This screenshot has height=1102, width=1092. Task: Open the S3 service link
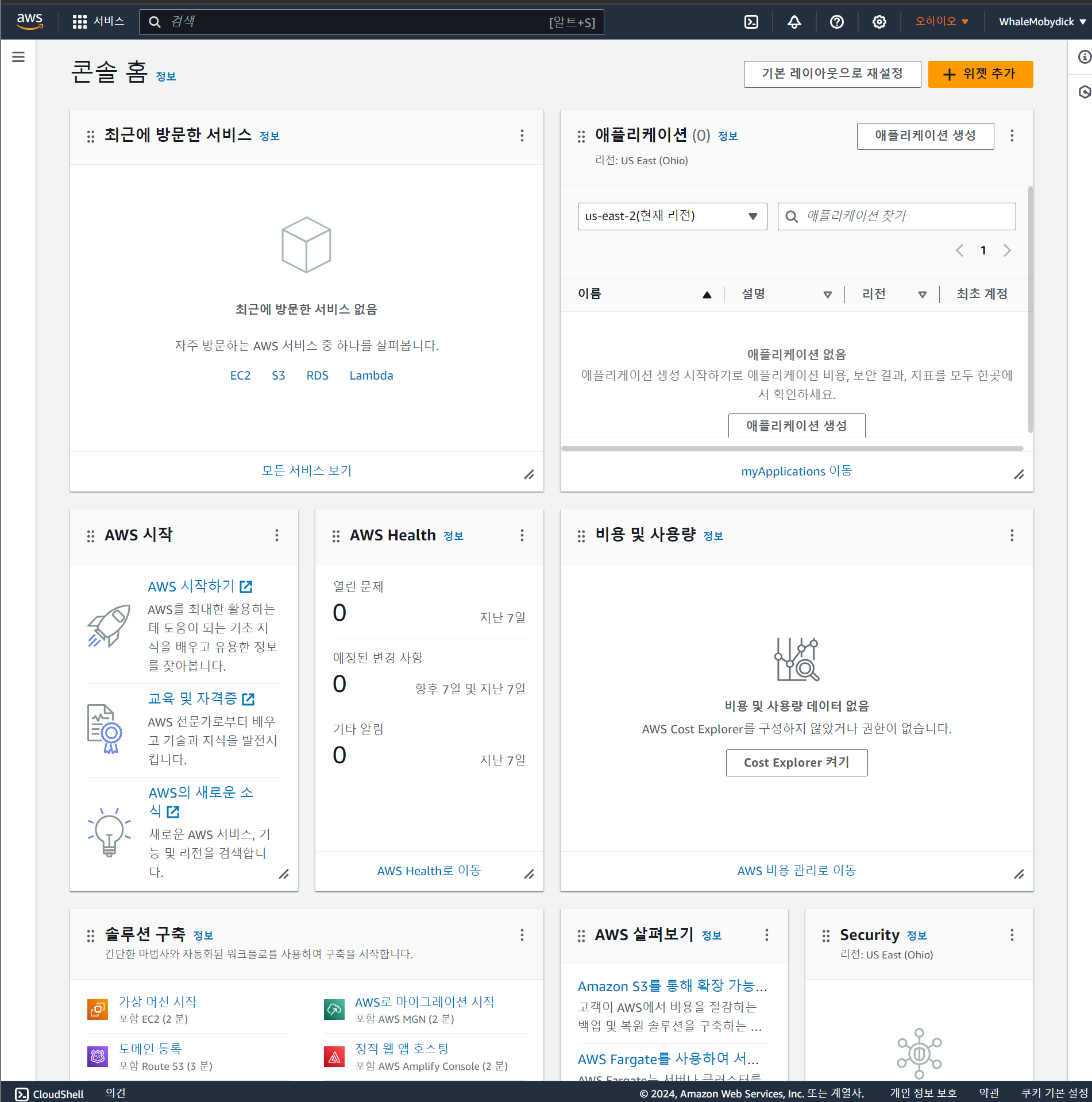[x=279, y=376]
